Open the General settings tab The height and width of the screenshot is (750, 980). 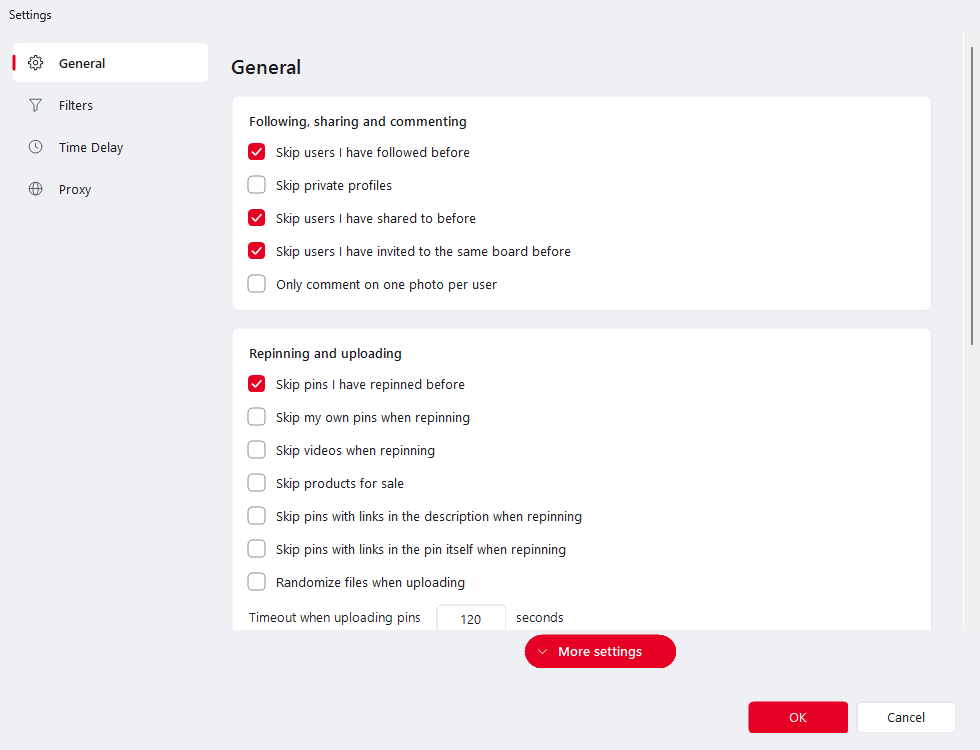111,62
